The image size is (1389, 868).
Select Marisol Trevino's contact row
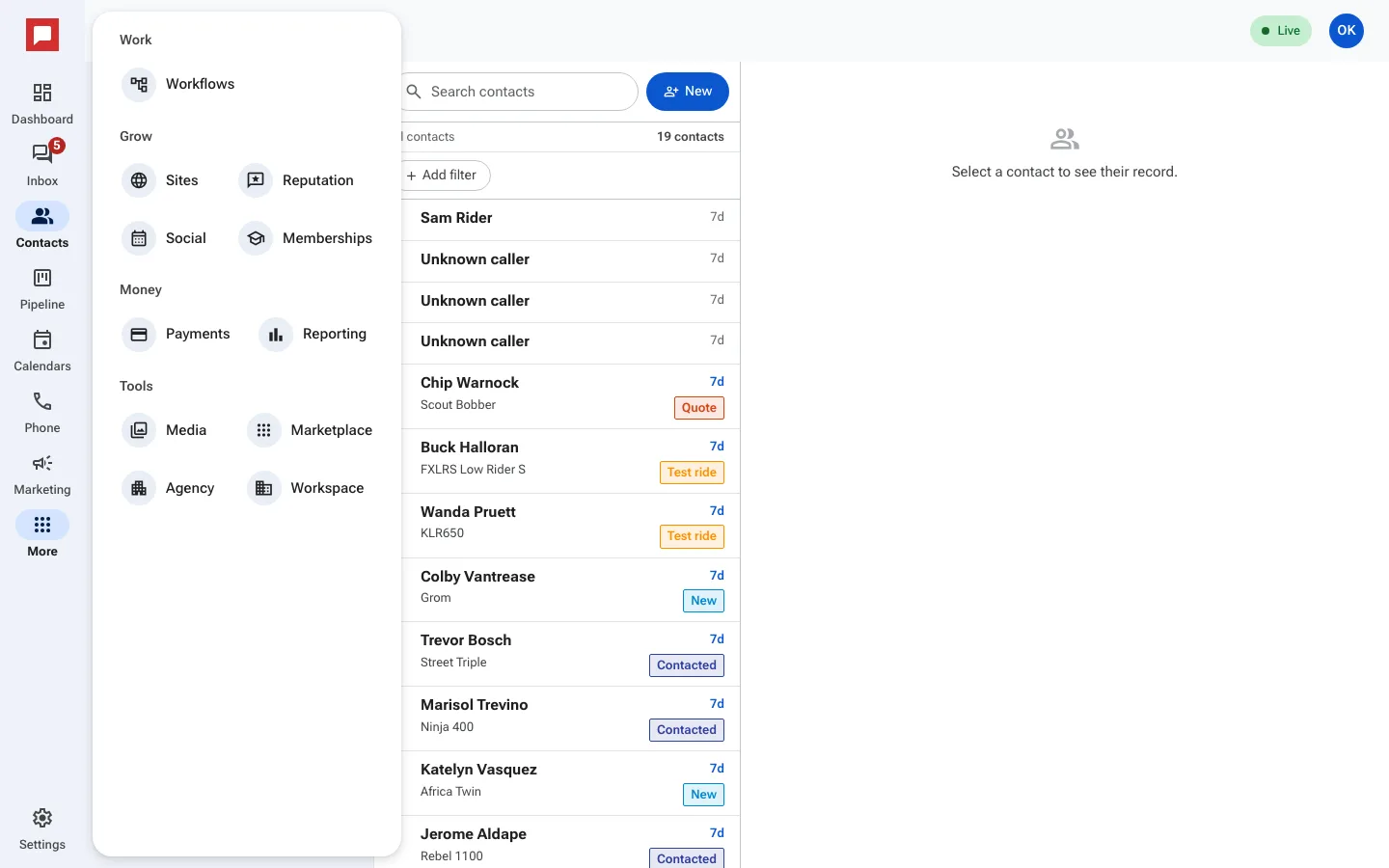[571, 719]
